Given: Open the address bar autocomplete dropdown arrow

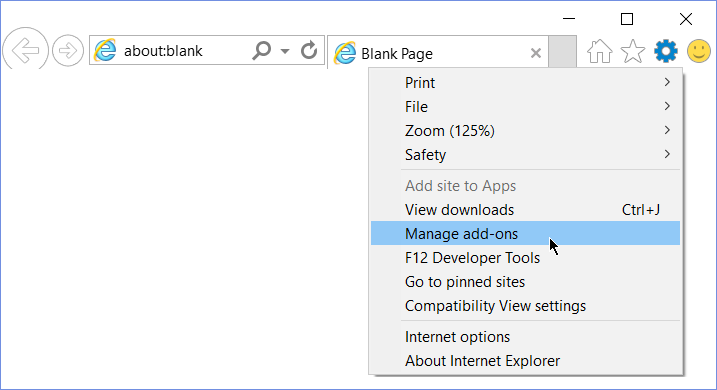Looking at the screenshot, I should point(285,51).
